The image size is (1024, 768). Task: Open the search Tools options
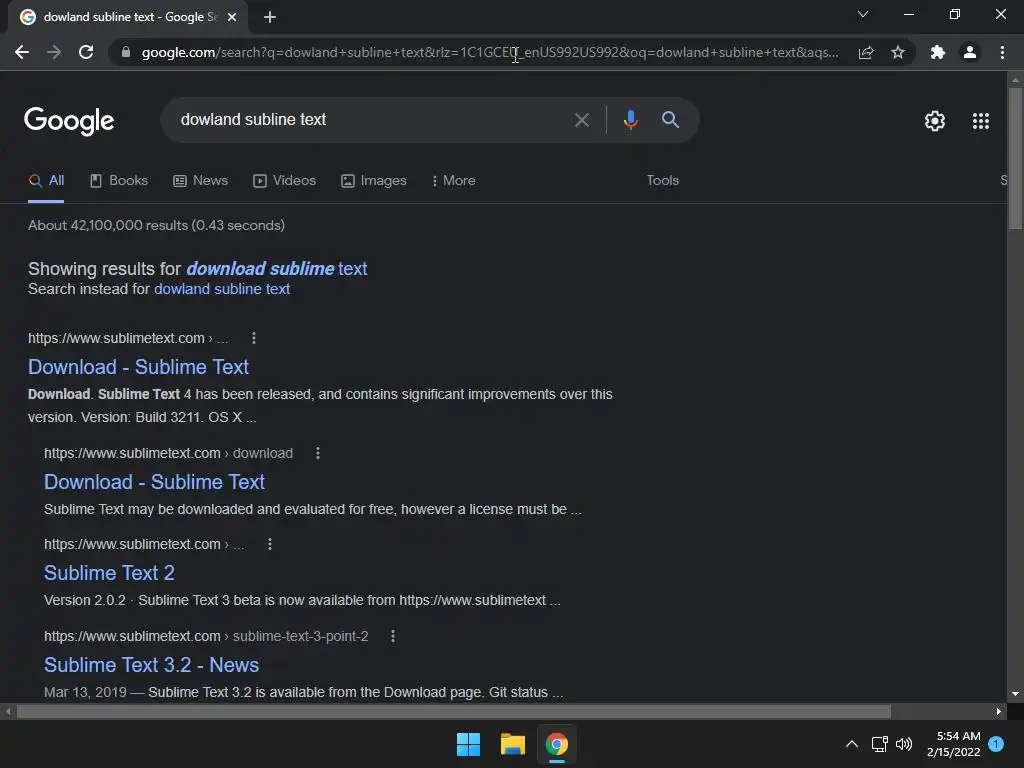663,181
